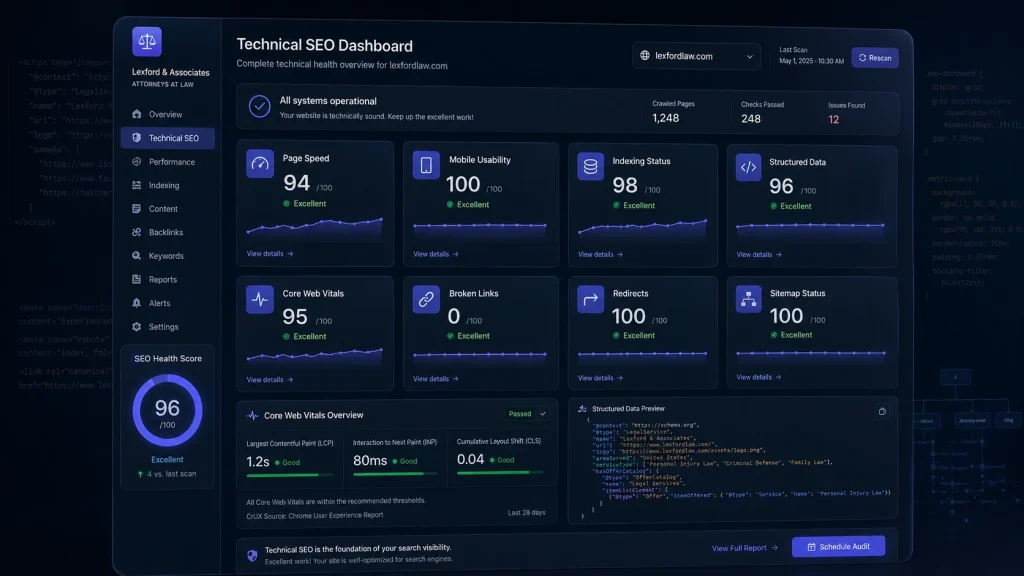
Task: Click the Page Speed trend sparkline
Action: pyautogui.click(x=315, y=227)
